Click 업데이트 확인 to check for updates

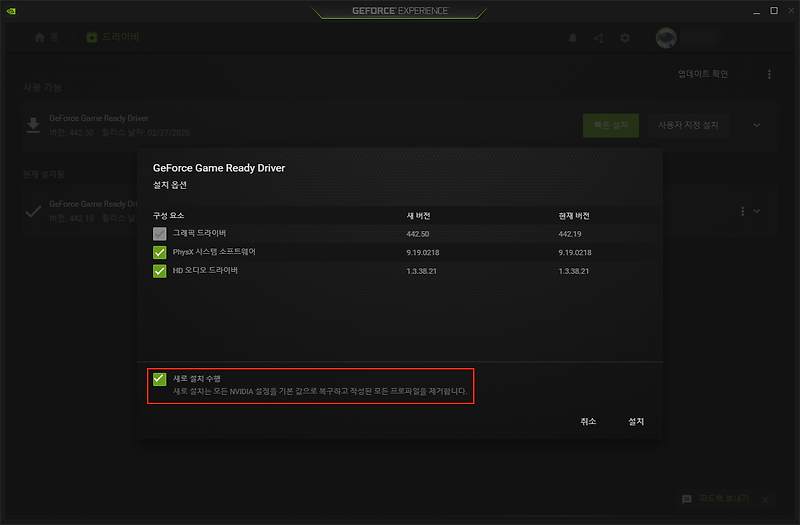pos(703,74)
